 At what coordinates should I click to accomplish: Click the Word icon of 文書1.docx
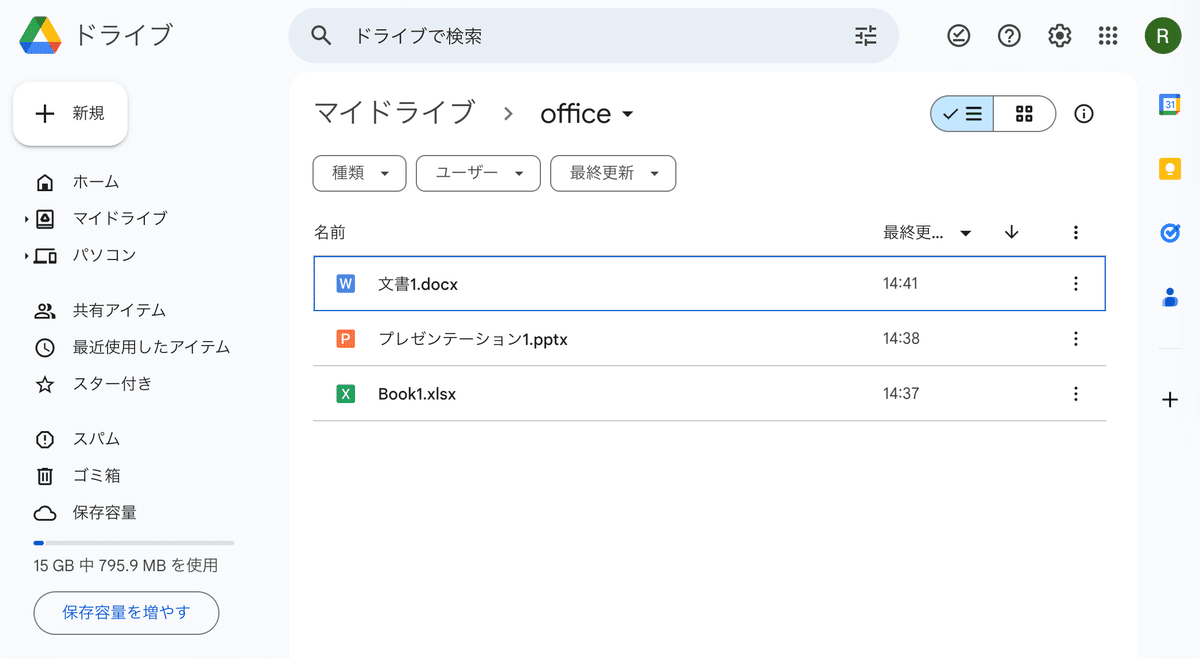pyautogui.click(x=346, y=284)
